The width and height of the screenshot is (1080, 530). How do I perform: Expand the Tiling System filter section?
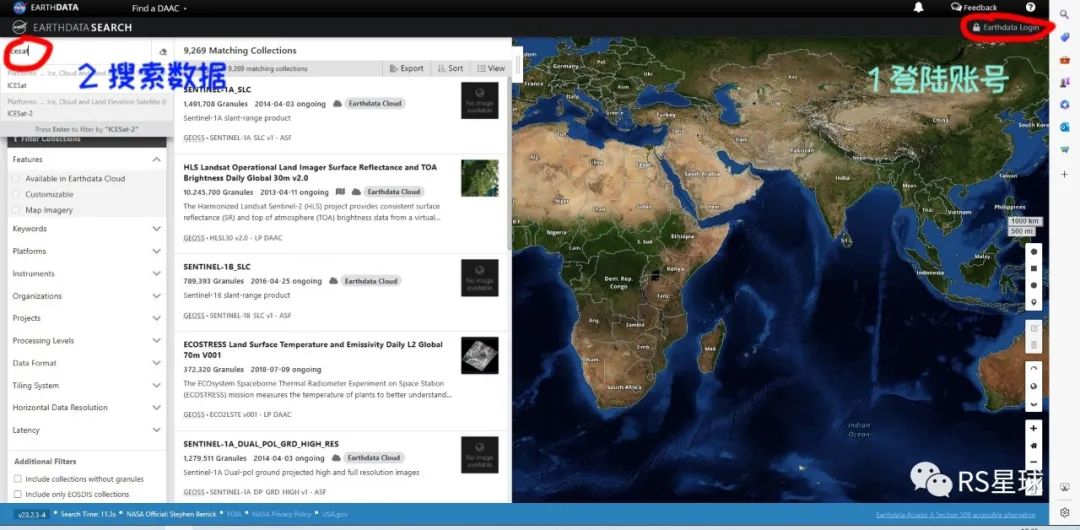[87, 386]
